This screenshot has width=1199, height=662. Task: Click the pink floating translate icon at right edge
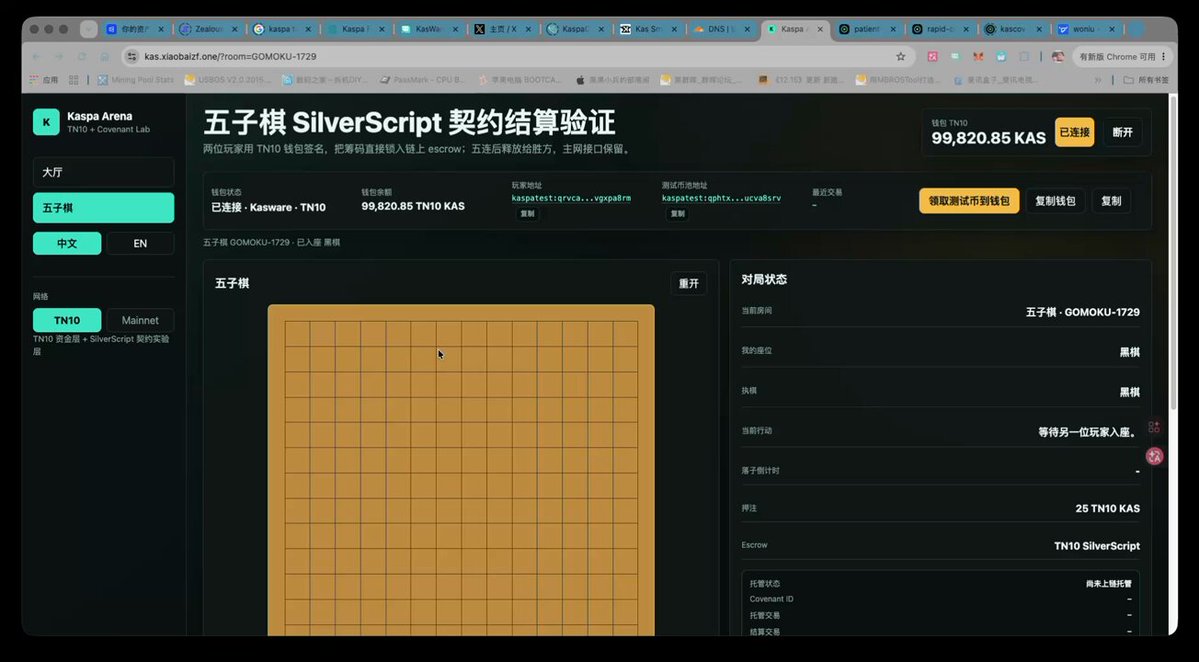1154,456
